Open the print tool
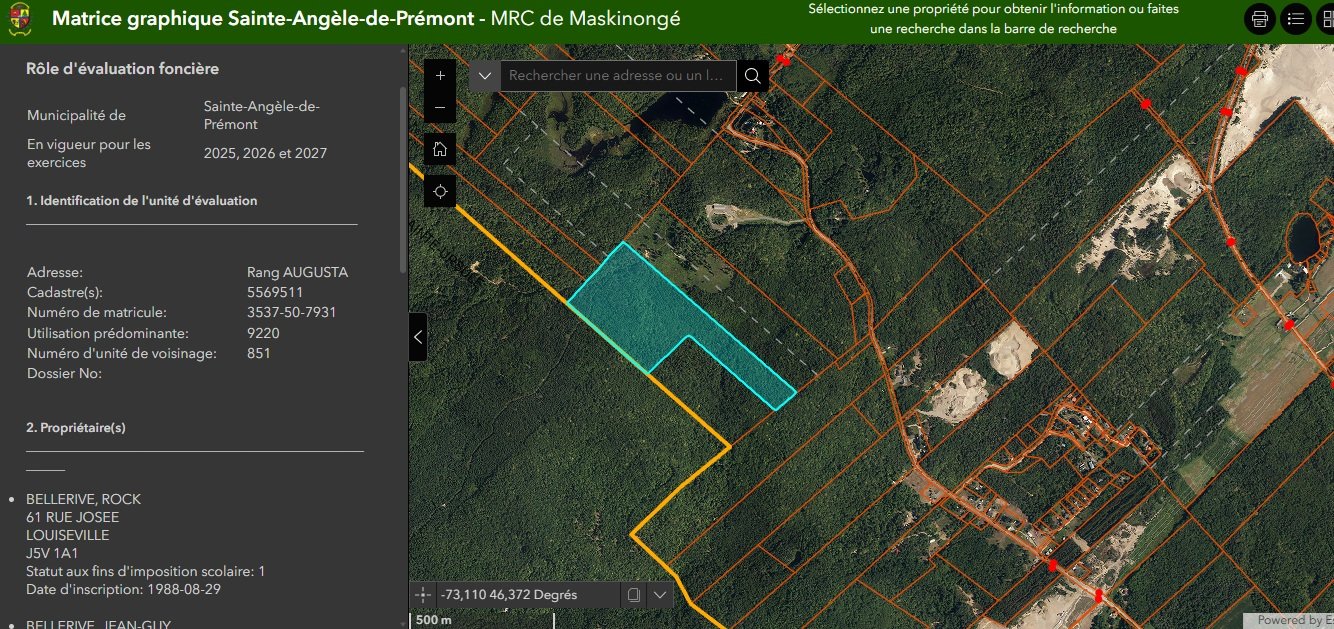Viewport: 1334px width, 629px height. [x=1260, y=18]
